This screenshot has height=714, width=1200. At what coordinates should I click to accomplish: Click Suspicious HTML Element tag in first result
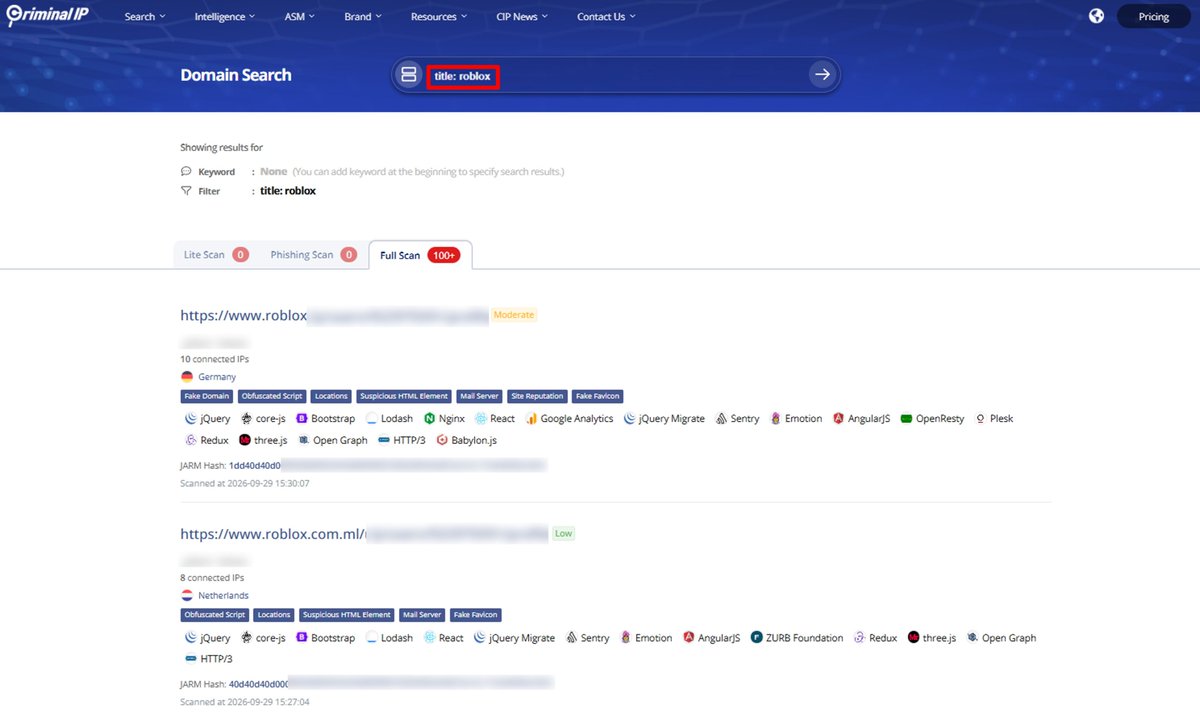pyautogui.click(x=405, y=396)
